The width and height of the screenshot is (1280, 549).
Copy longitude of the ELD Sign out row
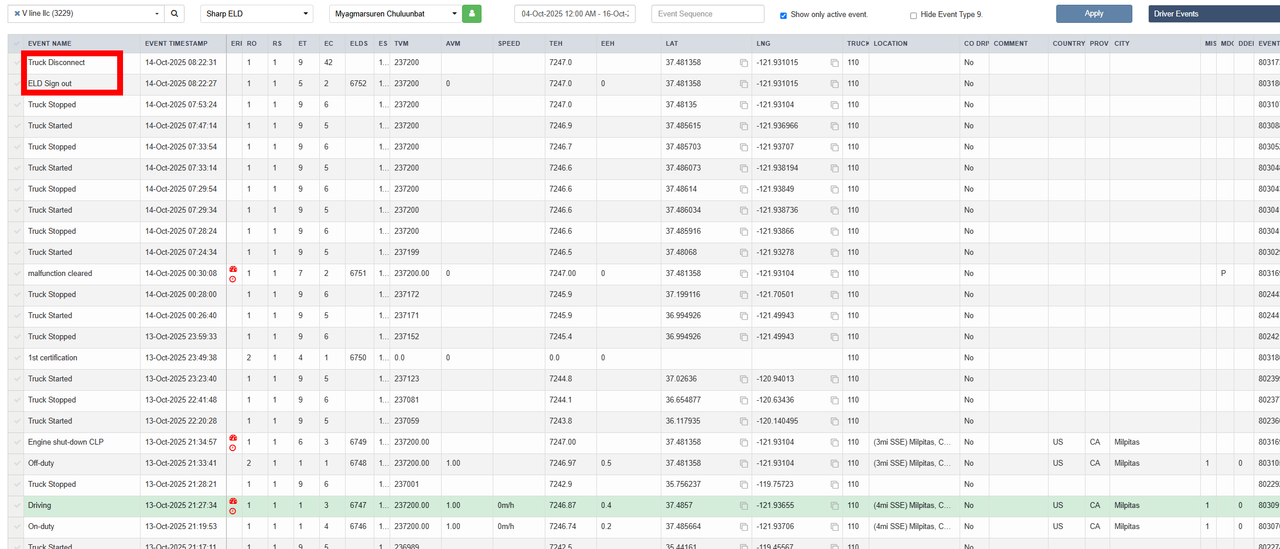pos(835,84)
